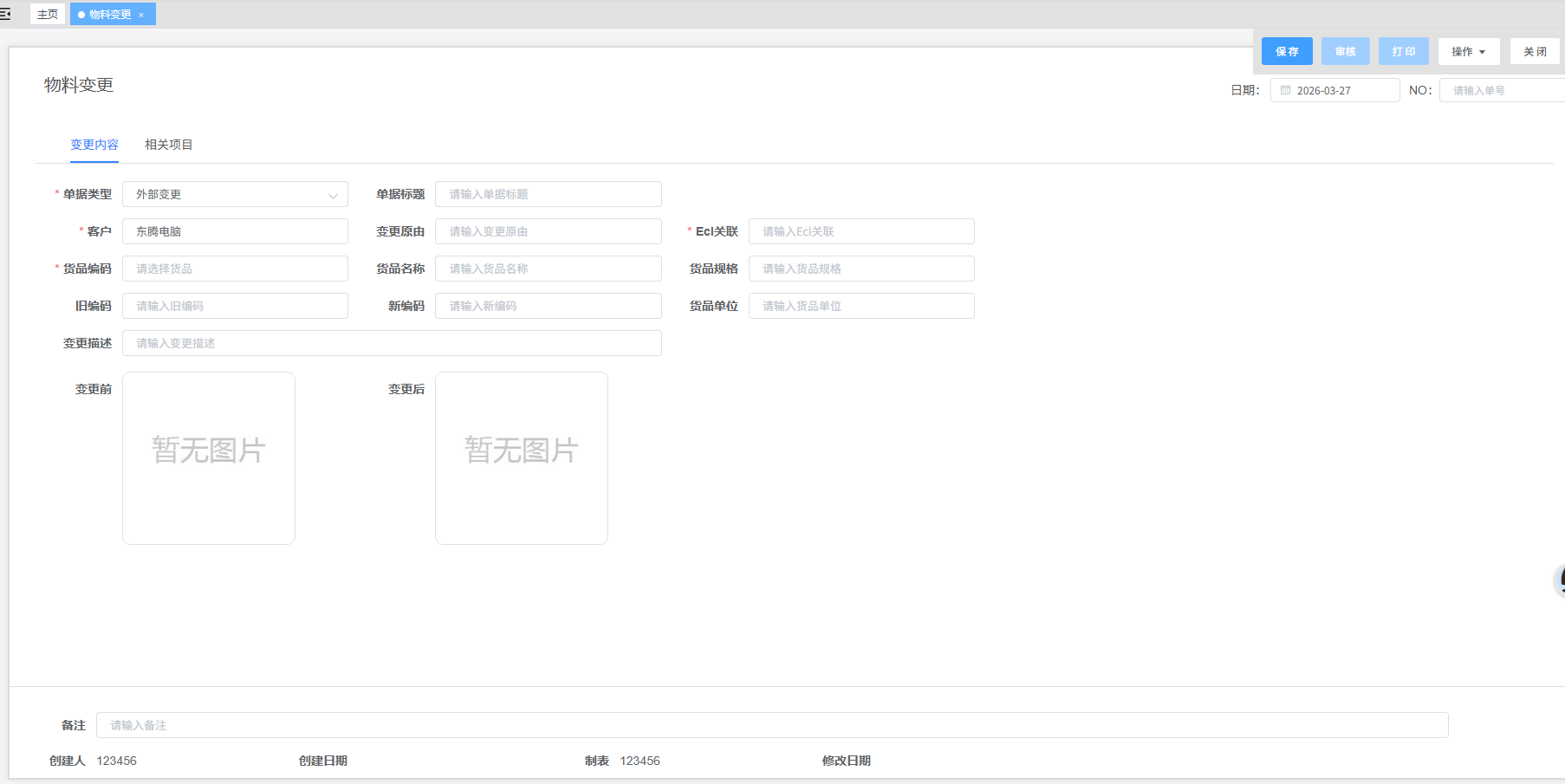Click the Ecl关联 input field

(860, 231)
